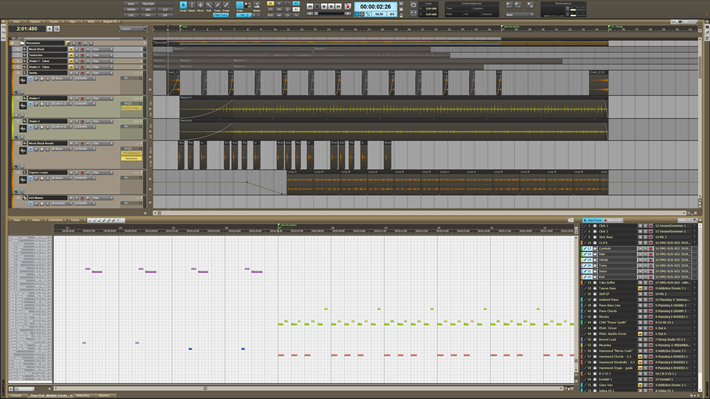Solo the Kick track in piano roll pane
Screen dimensions: 710x399
pyautogui.click(x=646, y=277)
